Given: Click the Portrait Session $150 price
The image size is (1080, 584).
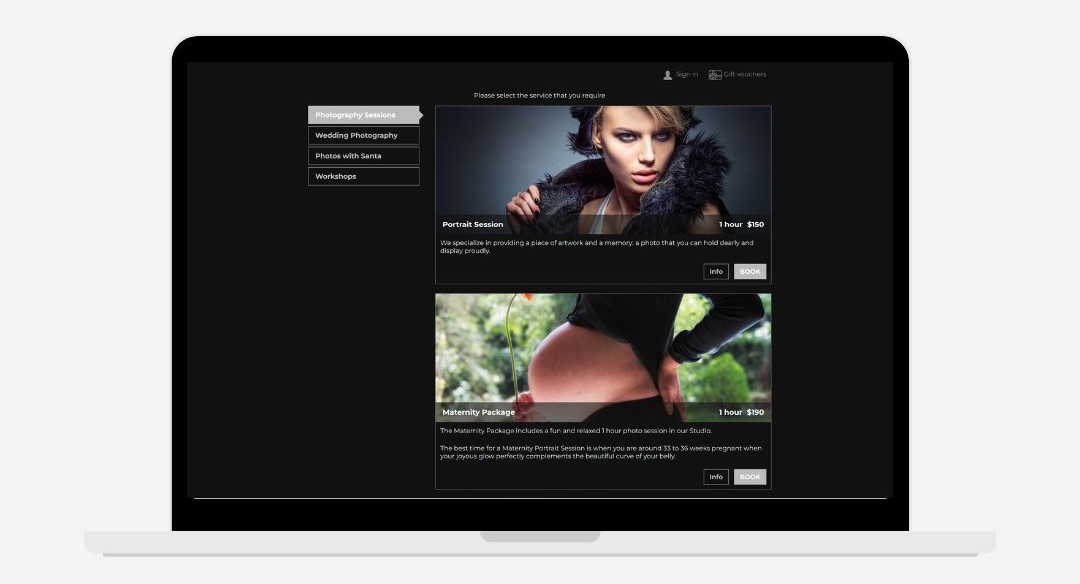Looking at the screenshot, I should pyautogui.click(x=755, y=225).
